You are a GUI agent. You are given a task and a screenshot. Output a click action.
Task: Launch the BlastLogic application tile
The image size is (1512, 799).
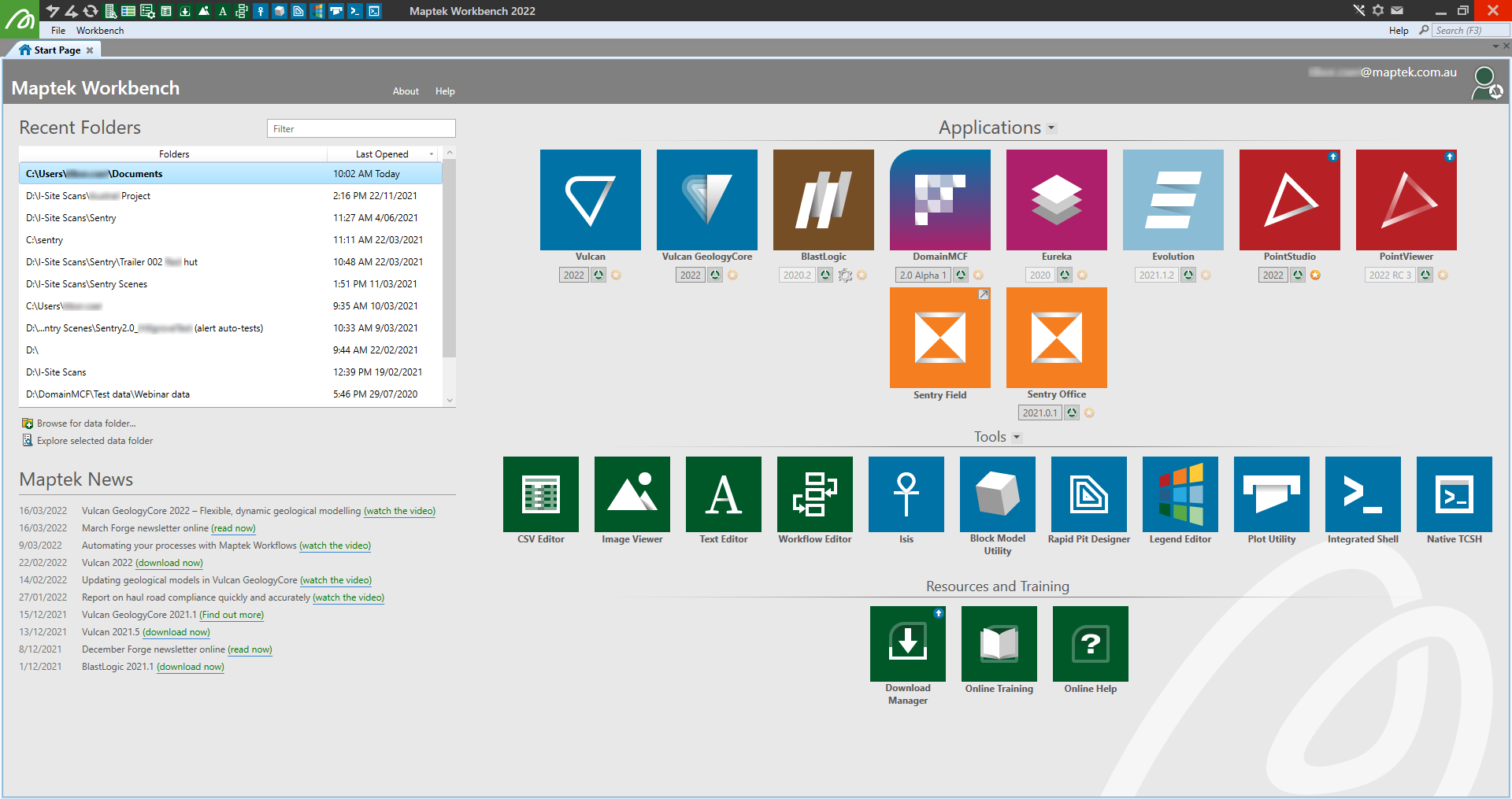[x=823, y=200]
